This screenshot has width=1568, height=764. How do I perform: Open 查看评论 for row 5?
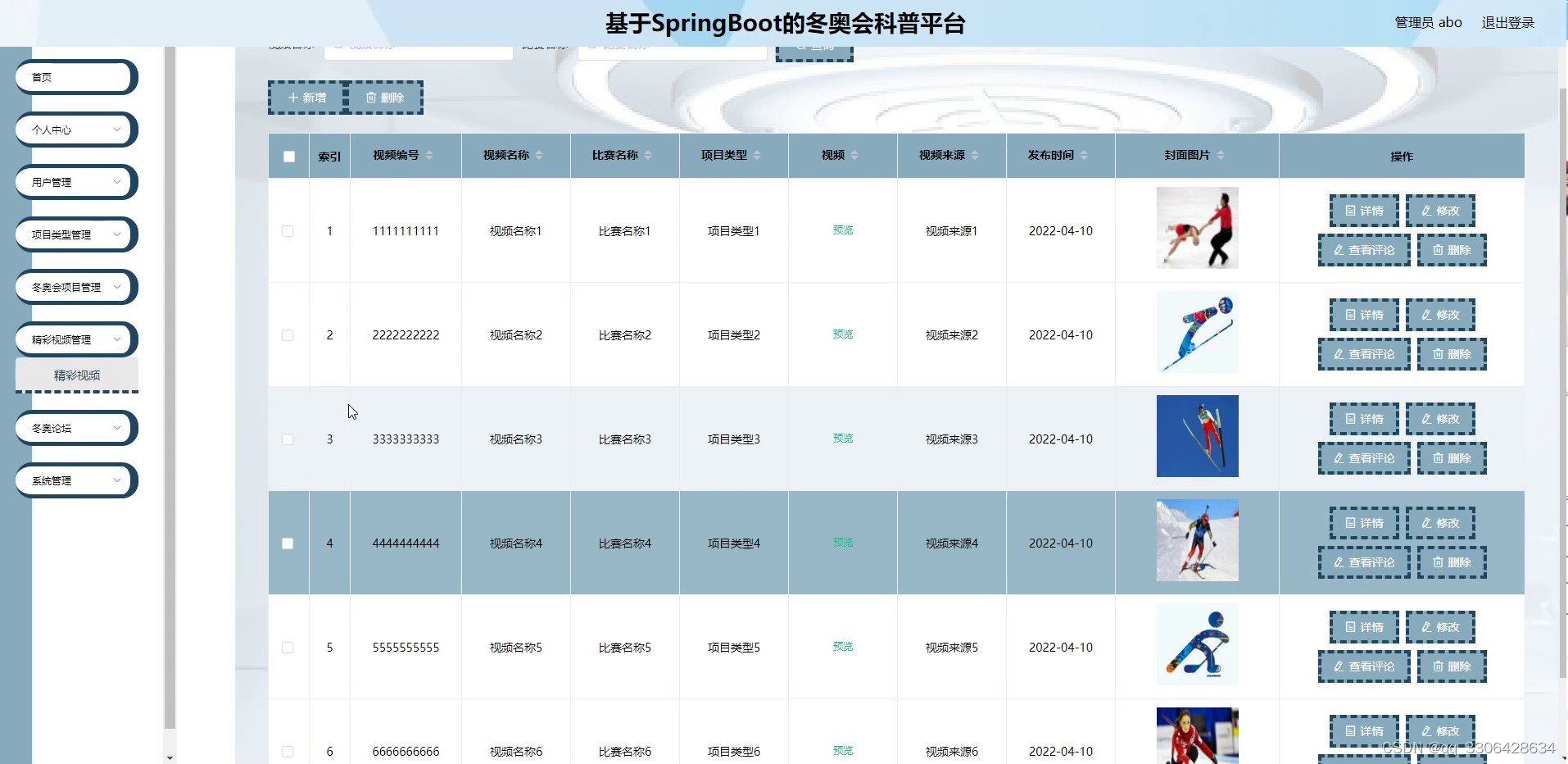tap(1364, 666)
